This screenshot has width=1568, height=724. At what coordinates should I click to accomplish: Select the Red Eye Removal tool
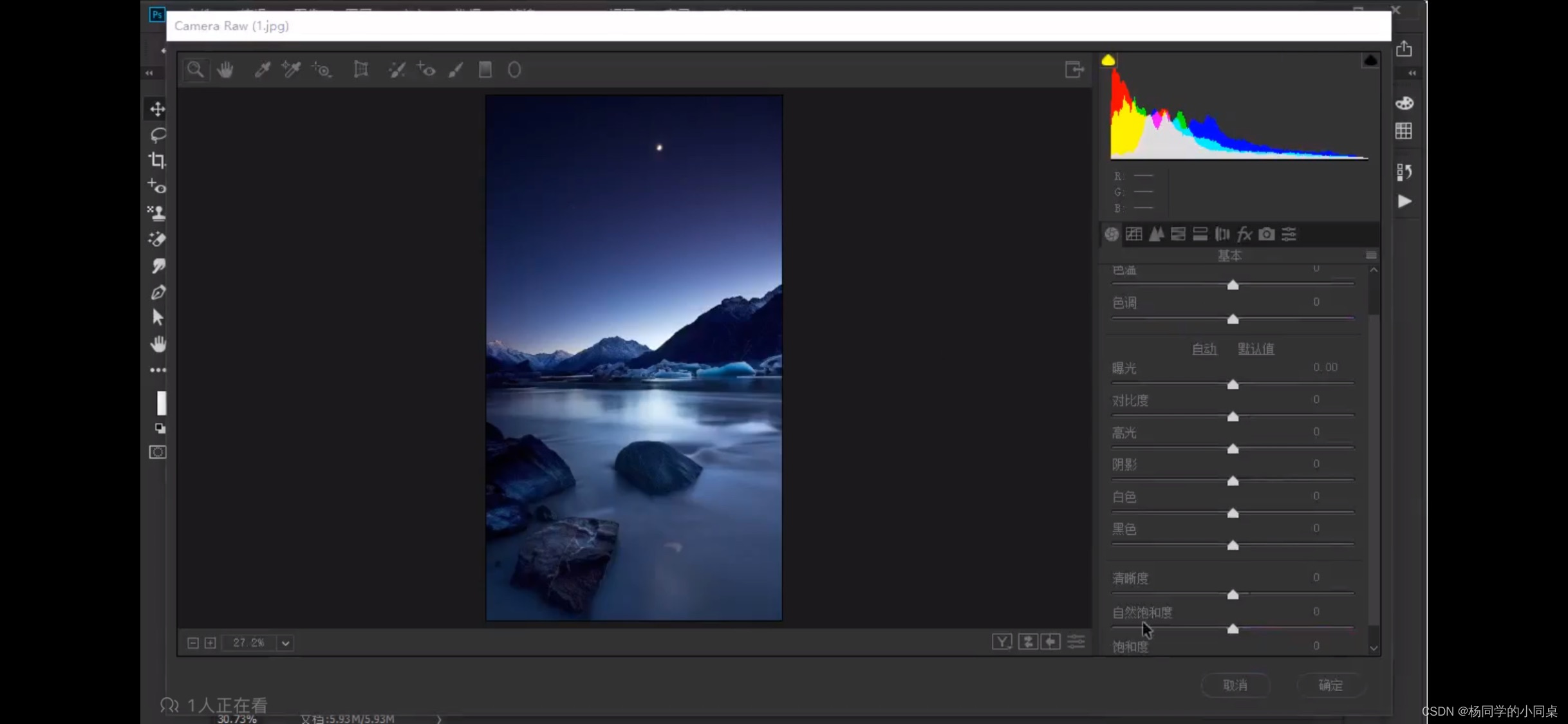(x=426, y=70)
